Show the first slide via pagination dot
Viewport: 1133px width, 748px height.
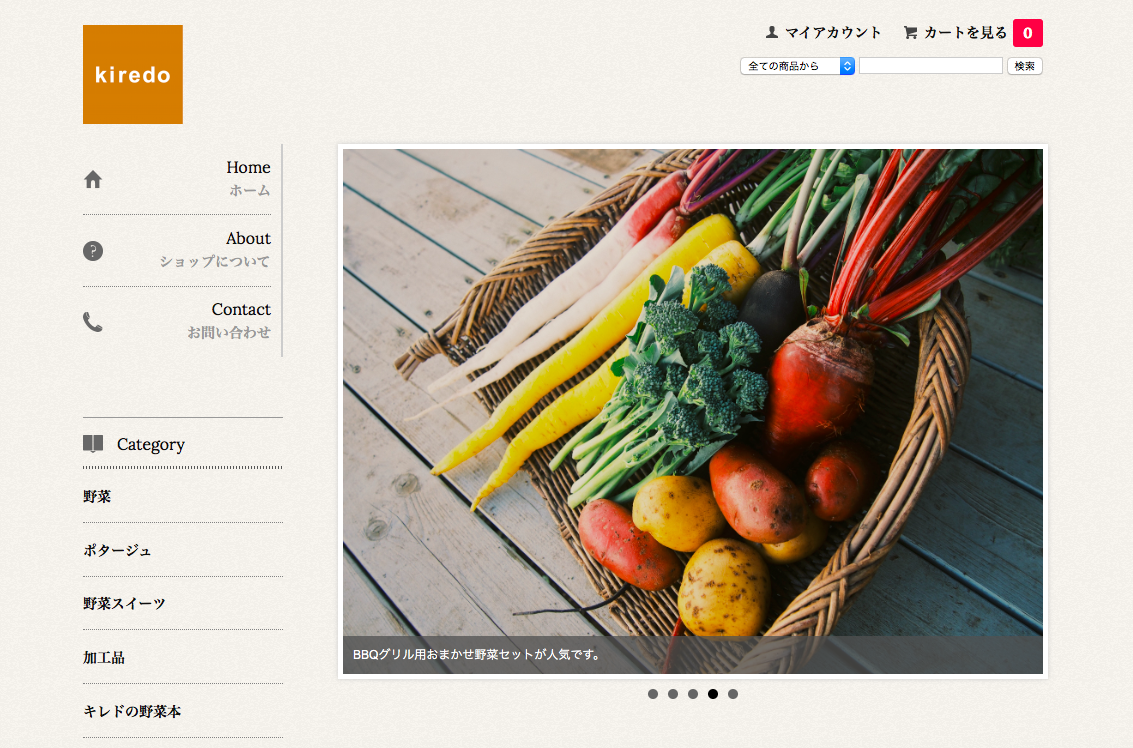point(652,694)
